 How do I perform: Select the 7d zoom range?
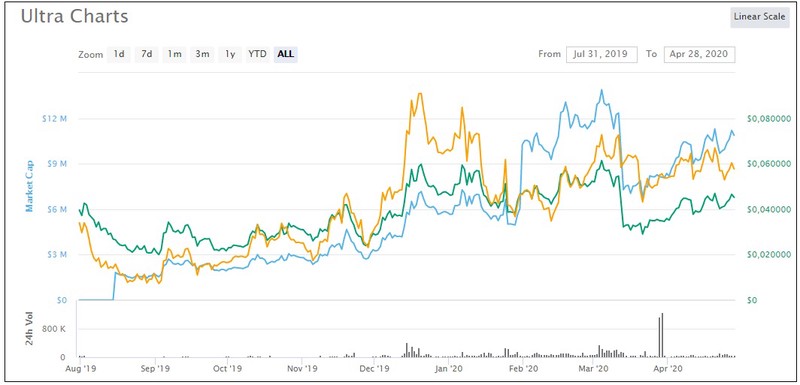[x=146, y=54]
